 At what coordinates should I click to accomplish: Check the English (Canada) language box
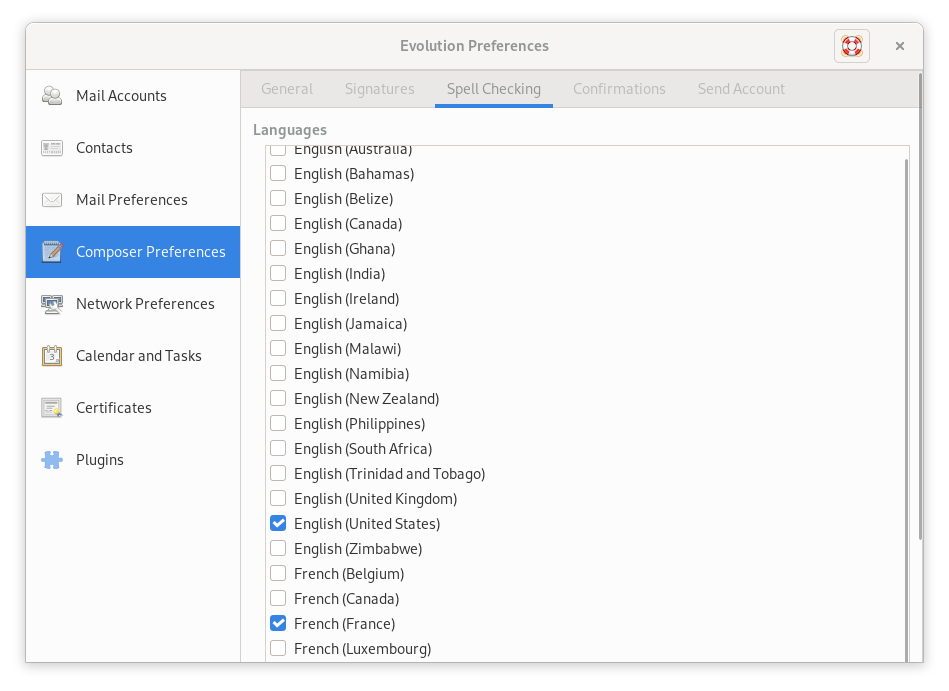[278, 223]
